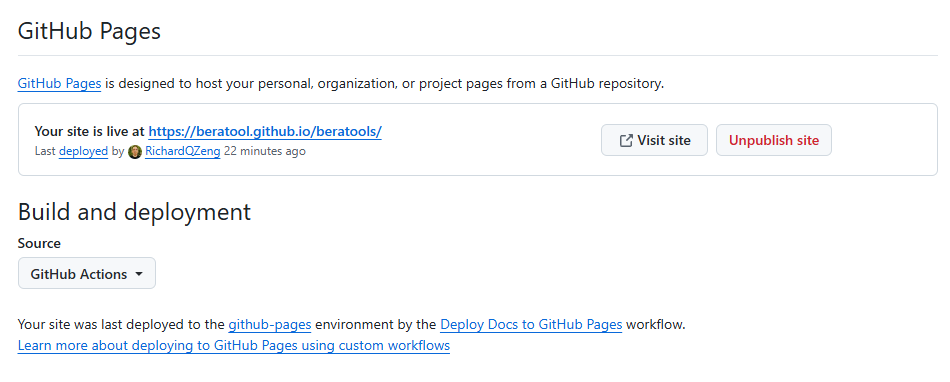Image resolution: width=950 pixels, height=382 pixels.
Task: Click the Visit site button
Action: pyautogui.click(x=654, y=140)
